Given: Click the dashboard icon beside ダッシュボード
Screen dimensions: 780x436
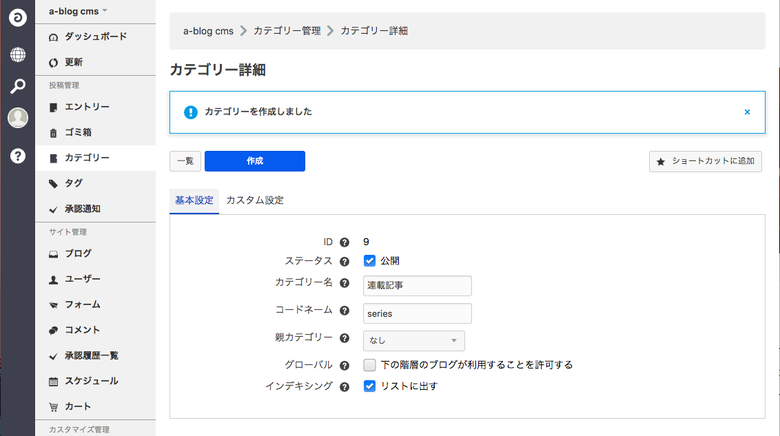Looking at the screenshot, I should tap(53, 37).
